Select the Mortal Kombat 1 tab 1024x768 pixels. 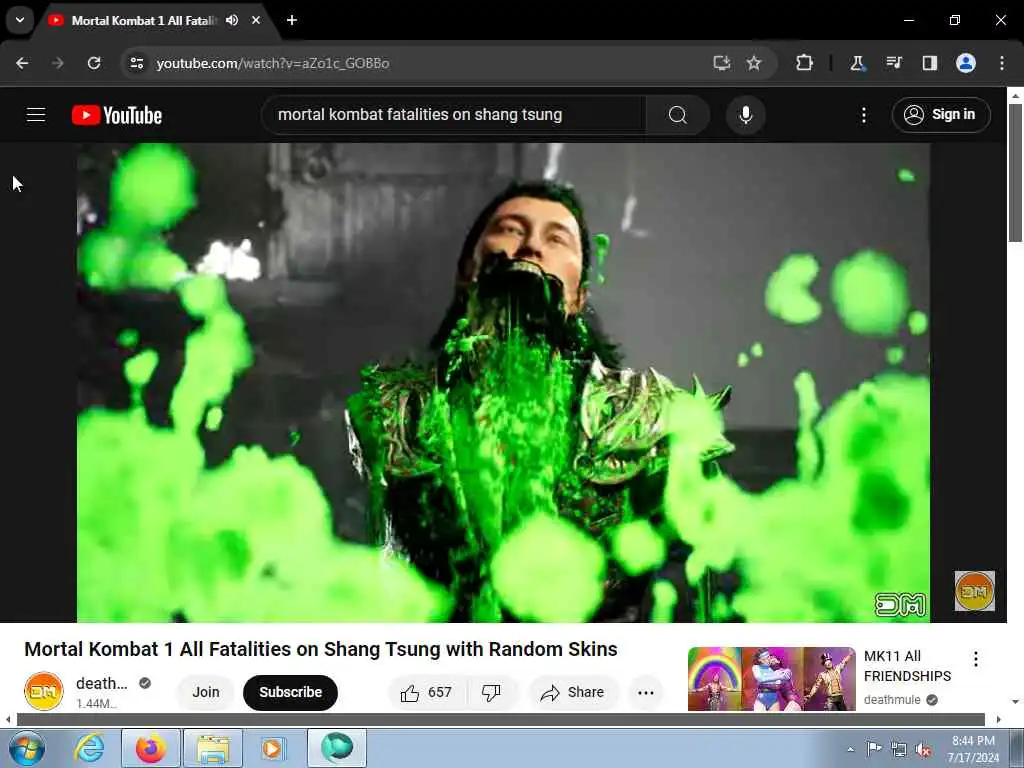pyautogui.click(x=143, y=21)
